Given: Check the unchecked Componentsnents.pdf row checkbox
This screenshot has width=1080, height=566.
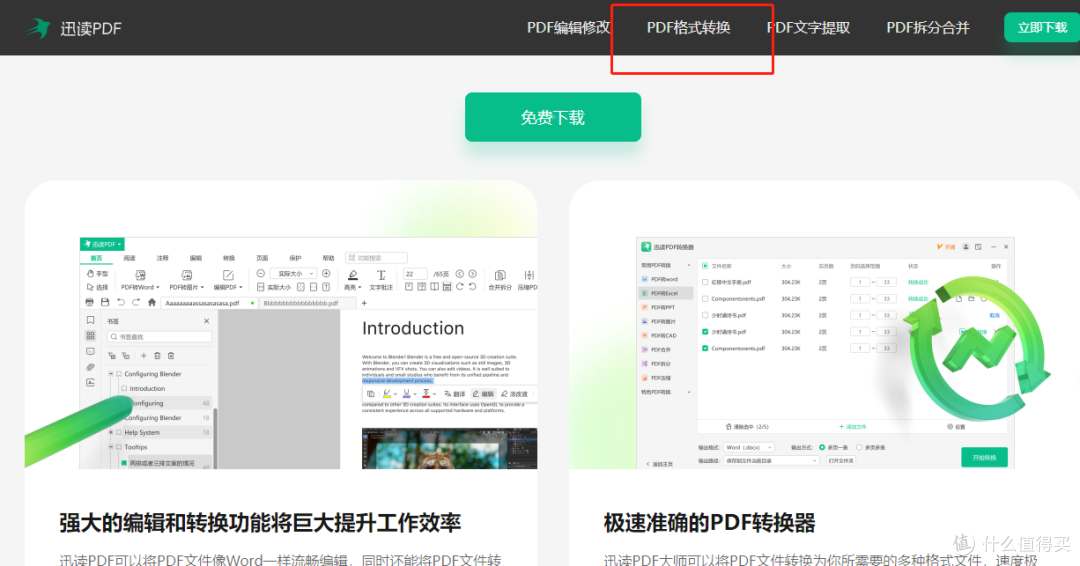Looking at the screenshot, I should [x=705, y=299].
